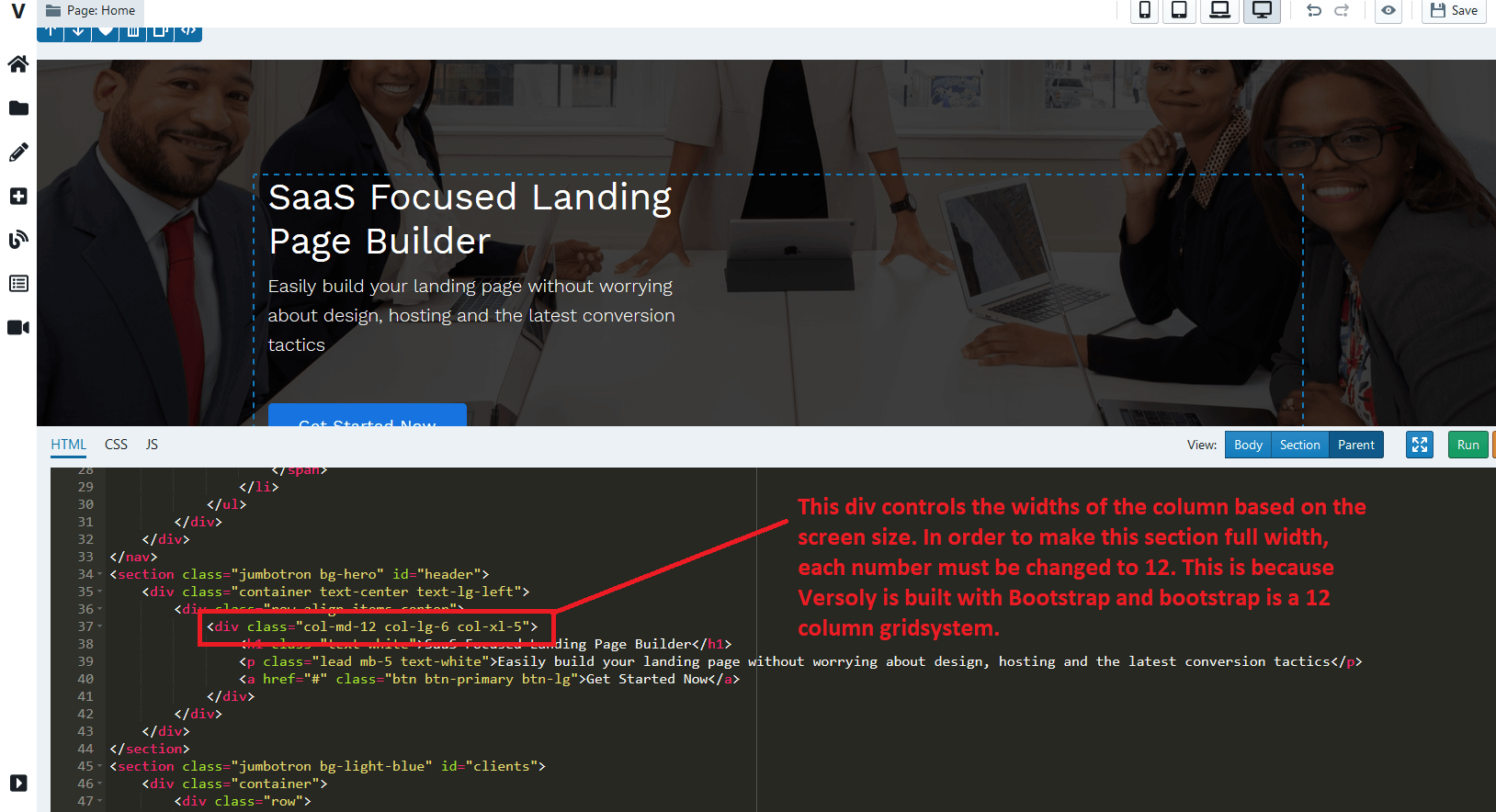Screen dimensions: 1496x812
Task: Click the div class container code on line 46
Action: [235, 784]
